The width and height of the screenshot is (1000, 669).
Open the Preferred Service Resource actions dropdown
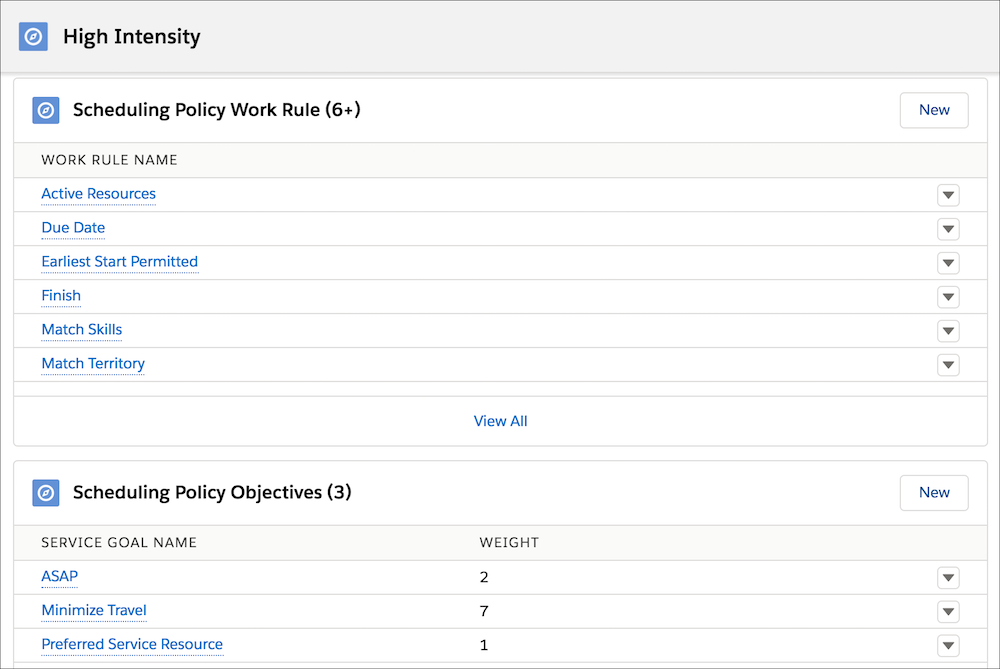pyautogui.click(x=948, y=645)
